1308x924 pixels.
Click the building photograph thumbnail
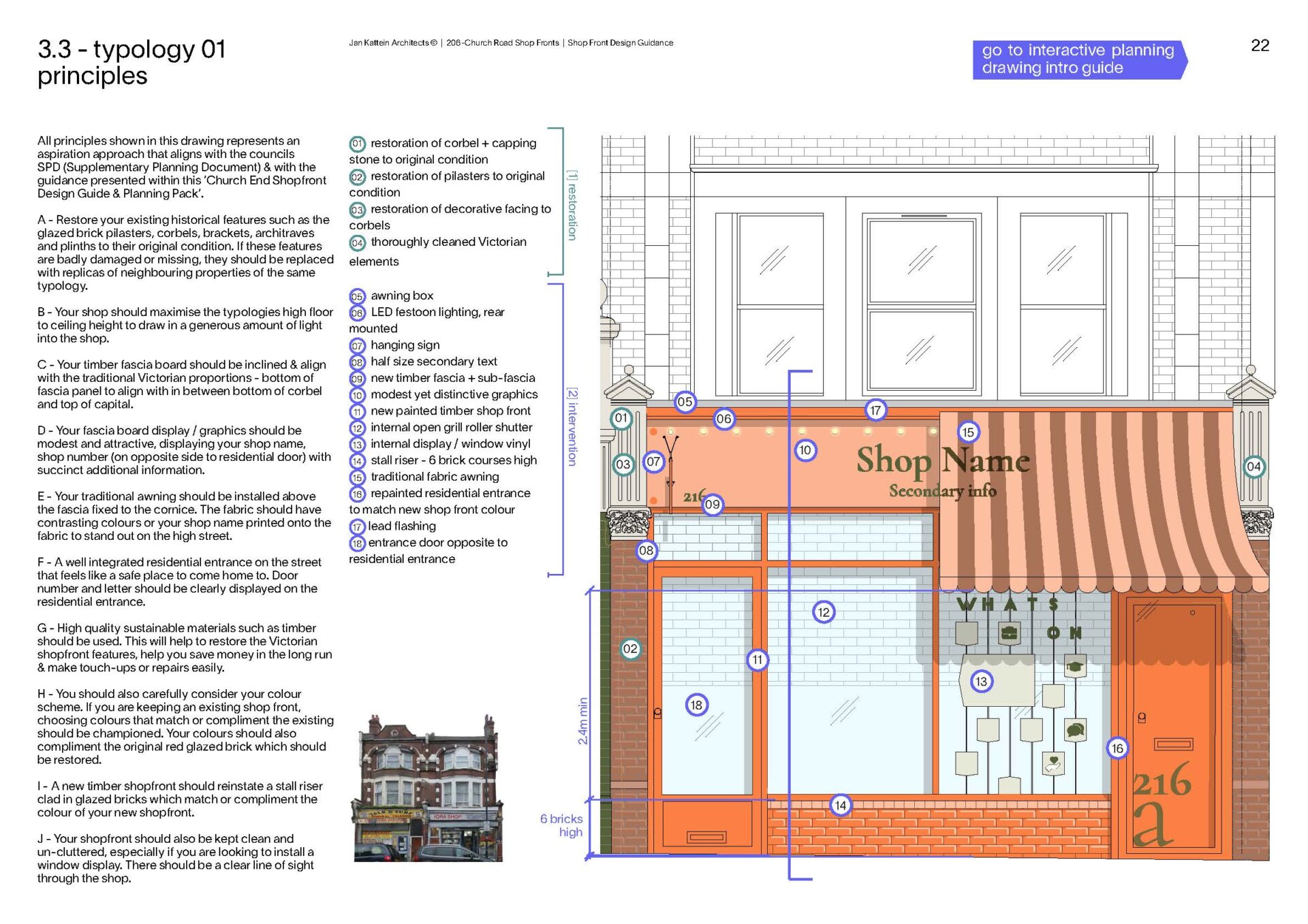coord(428,788)
